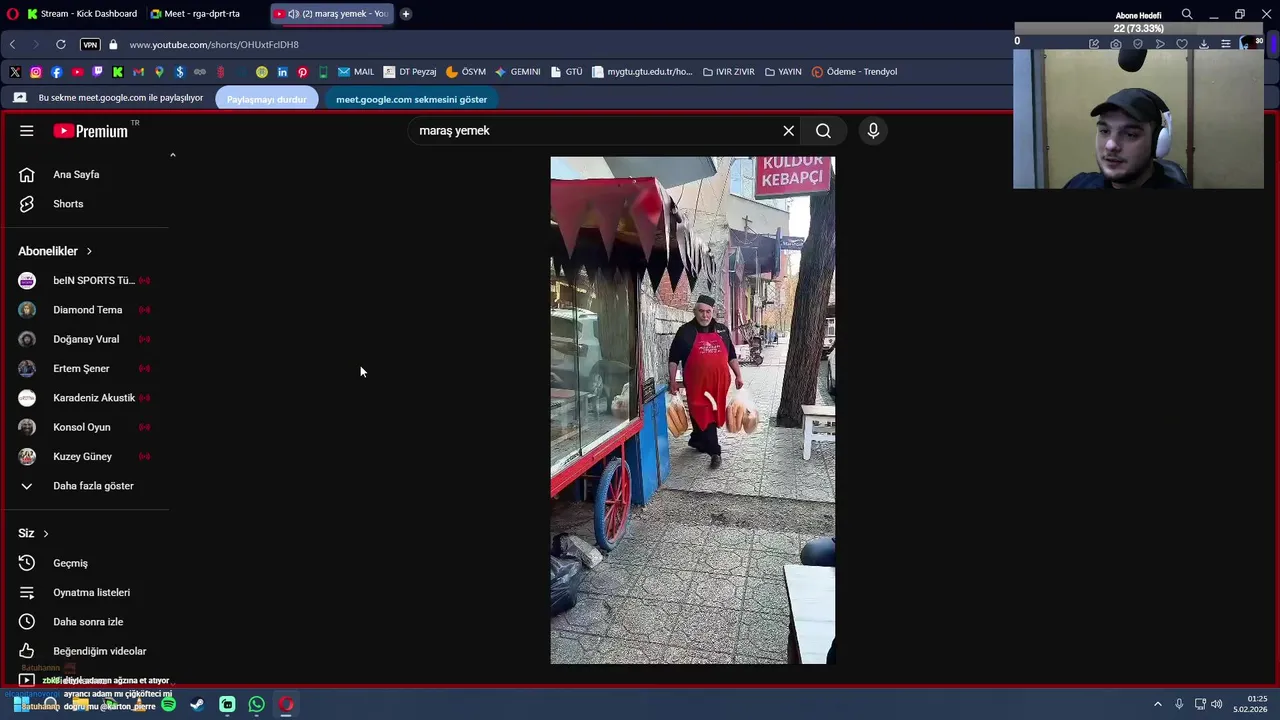Open the Twitch bookmark

tap(97, 72)
